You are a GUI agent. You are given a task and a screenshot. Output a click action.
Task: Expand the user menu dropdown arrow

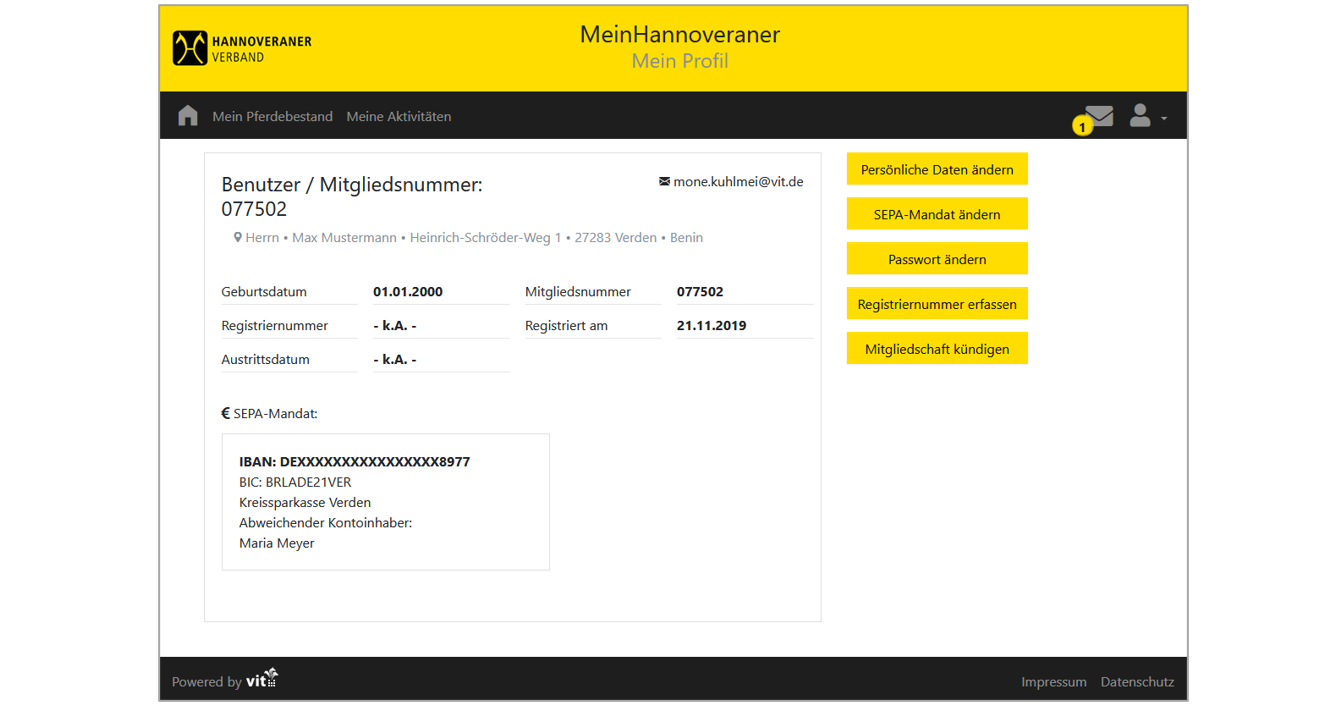[1164, 119]
